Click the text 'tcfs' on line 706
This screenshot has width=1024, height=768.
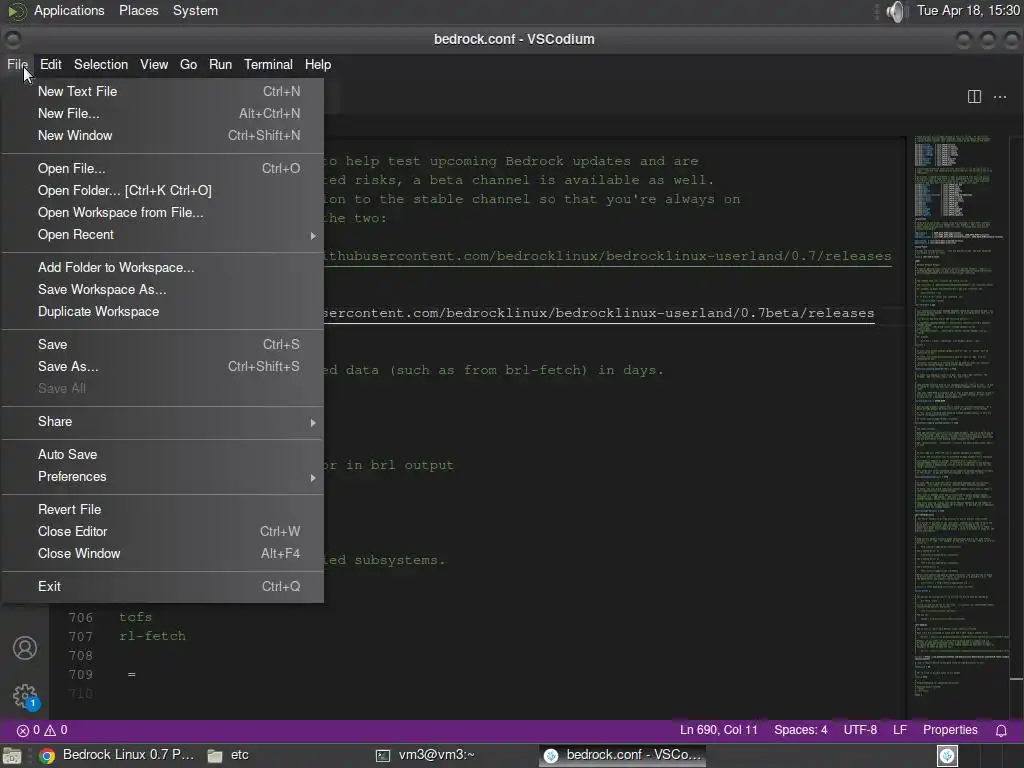coord(135,617)
